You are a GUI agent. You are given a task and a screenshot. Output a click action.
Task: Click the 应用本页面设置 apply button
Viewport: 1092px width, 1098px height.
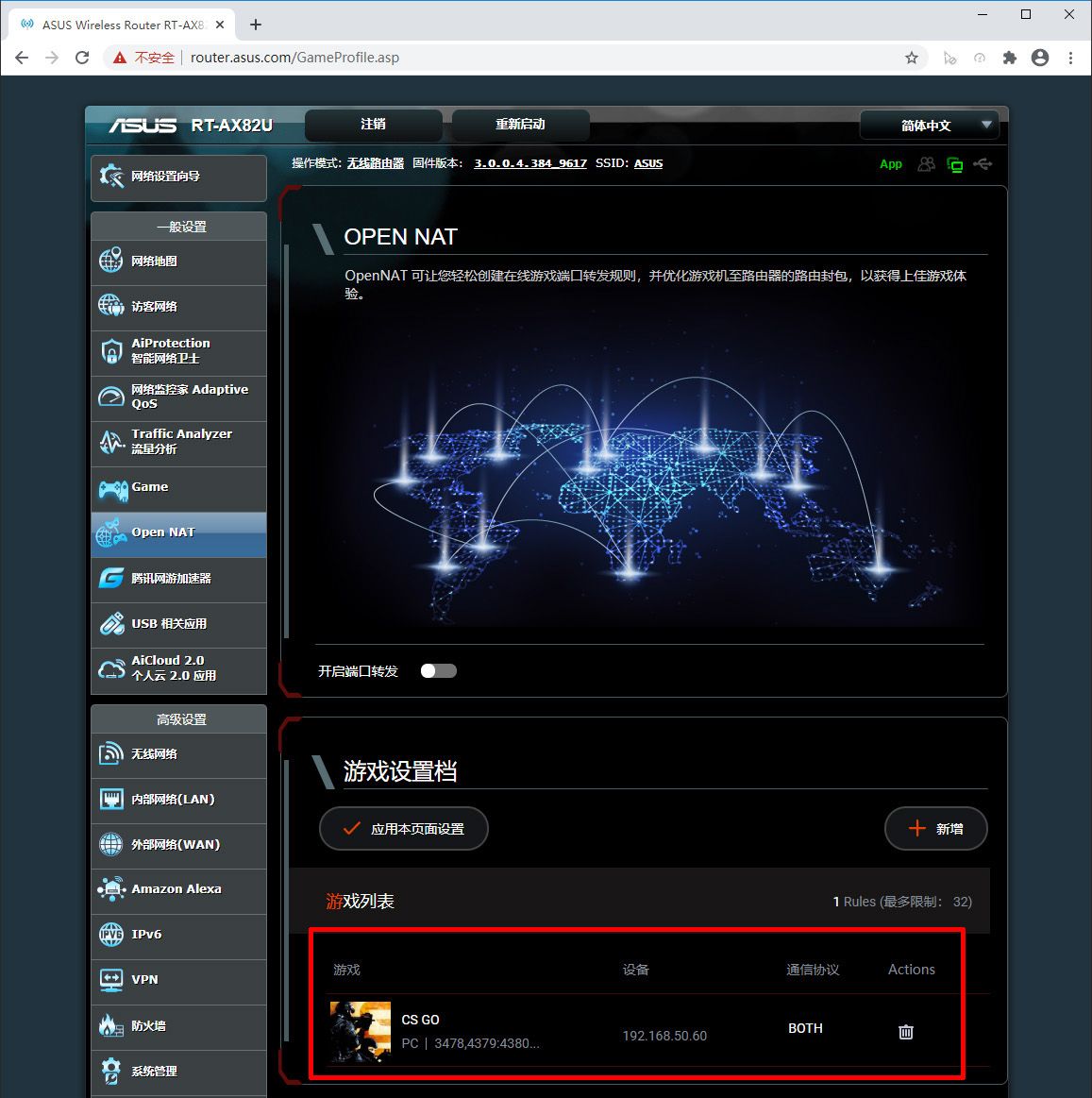(404, 829)
